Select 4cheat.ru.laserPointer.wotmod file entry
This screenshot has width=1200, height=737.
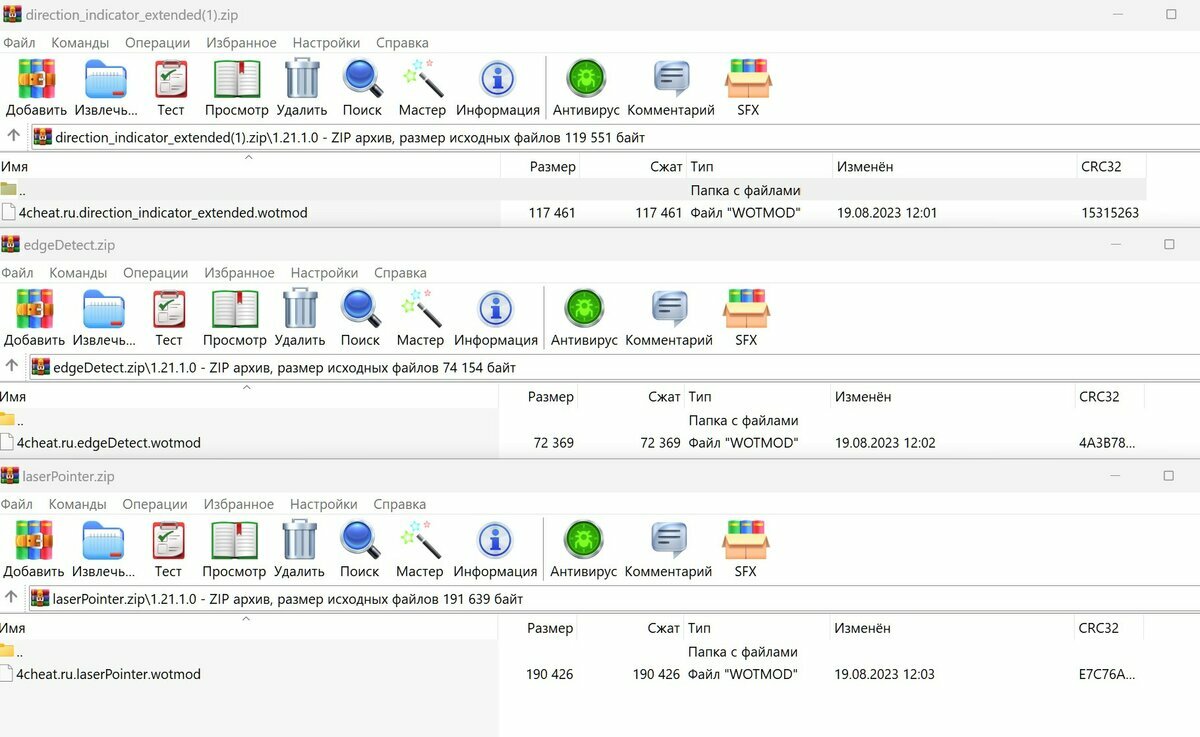click(x=108, y=675)
